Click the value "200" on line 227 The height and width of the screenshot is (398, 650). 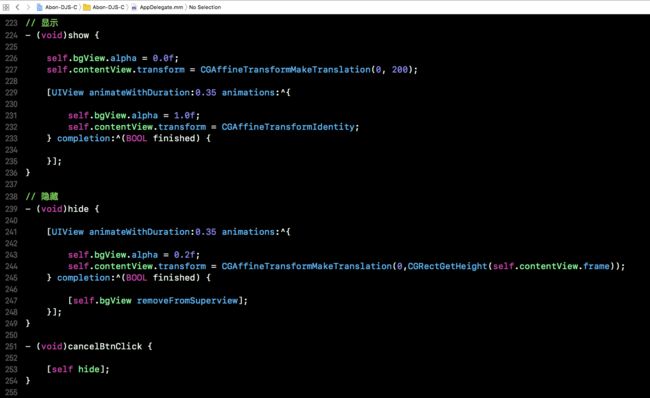[400, 70]
